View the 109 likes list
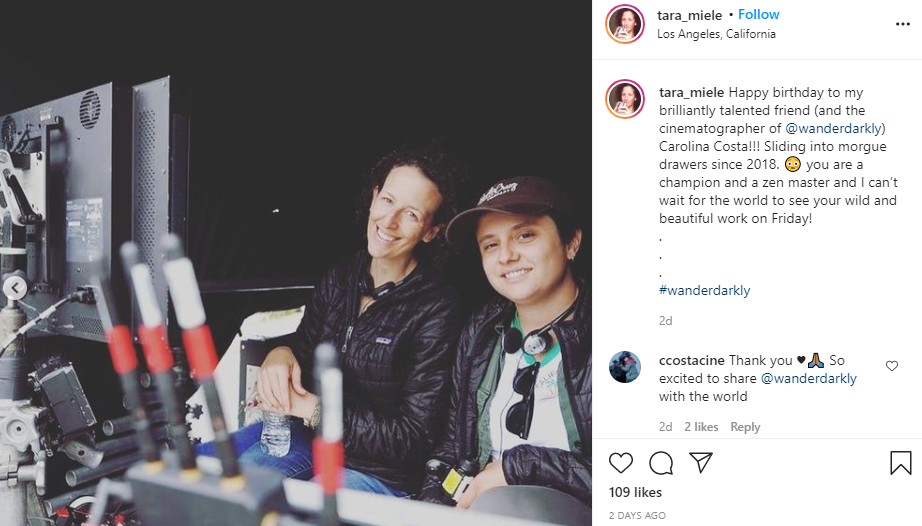The image size is (922, 526). 635,493
